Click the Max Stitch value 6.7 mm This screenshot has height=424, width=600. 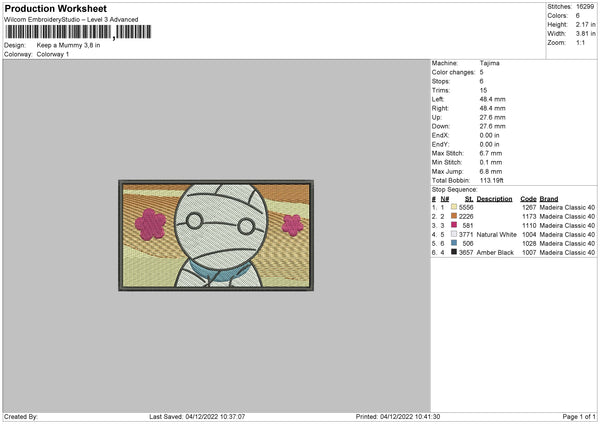click(491, 153)
